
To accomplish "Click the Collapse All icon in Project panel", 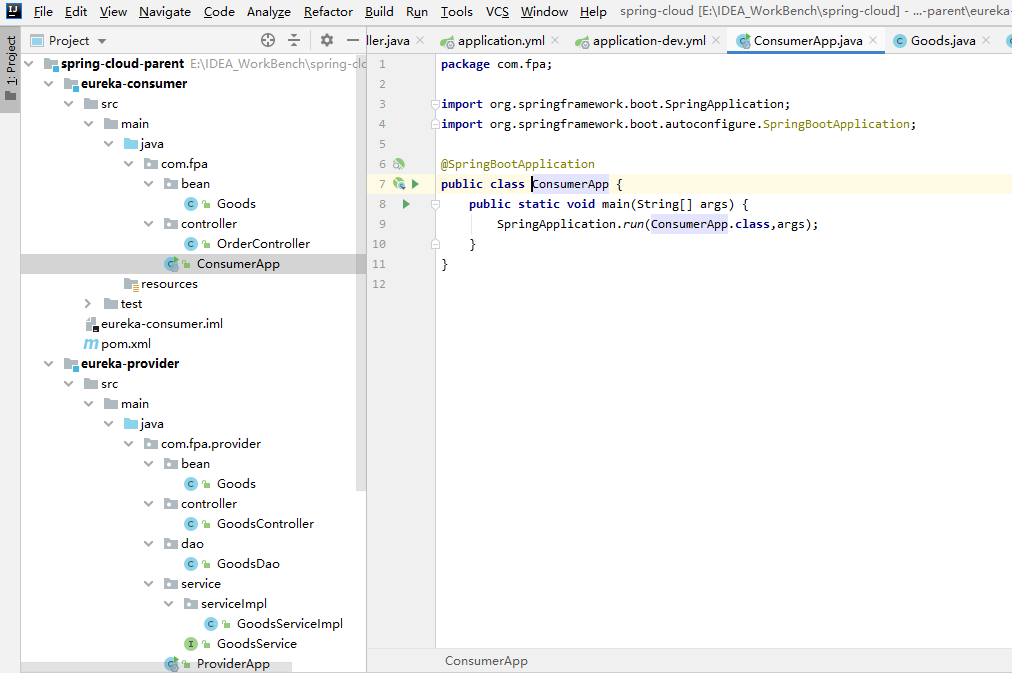I will pyautogui.click(x=294, y=41).
